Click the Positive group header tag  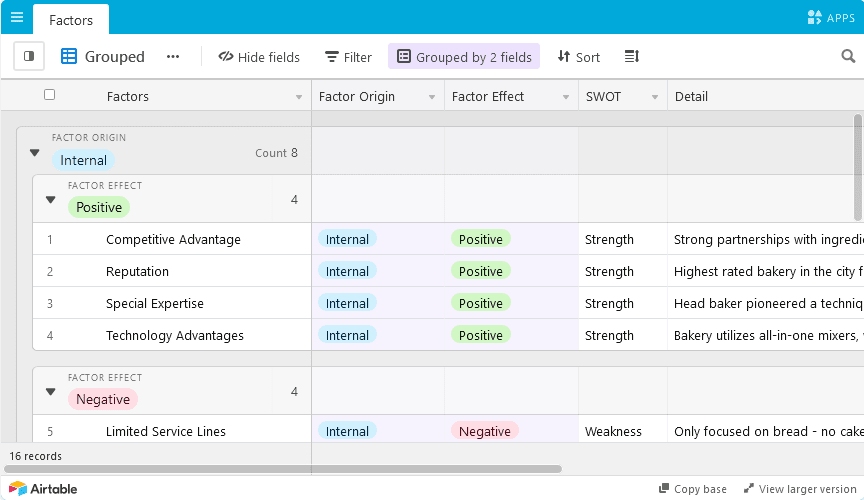tap(99, 207)
